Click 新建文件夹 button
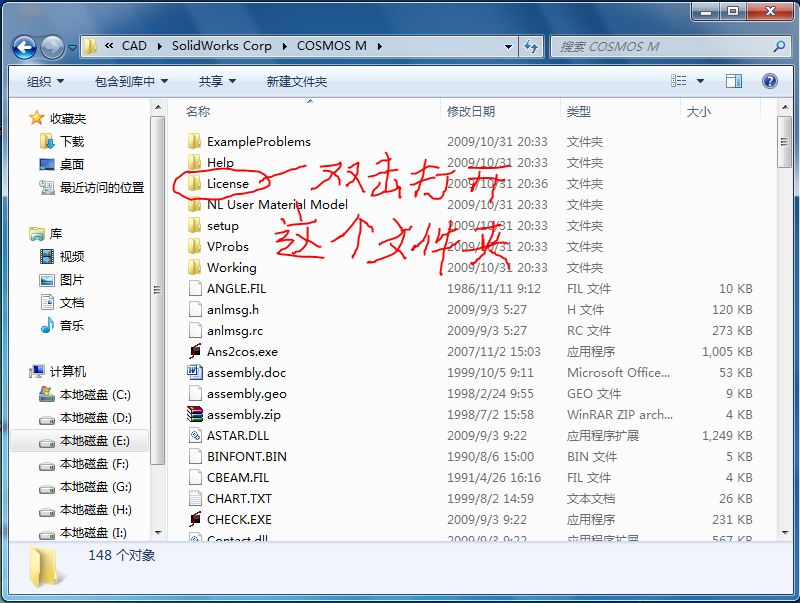The height and width of the screenshot is (603, 800). (296, 81)
